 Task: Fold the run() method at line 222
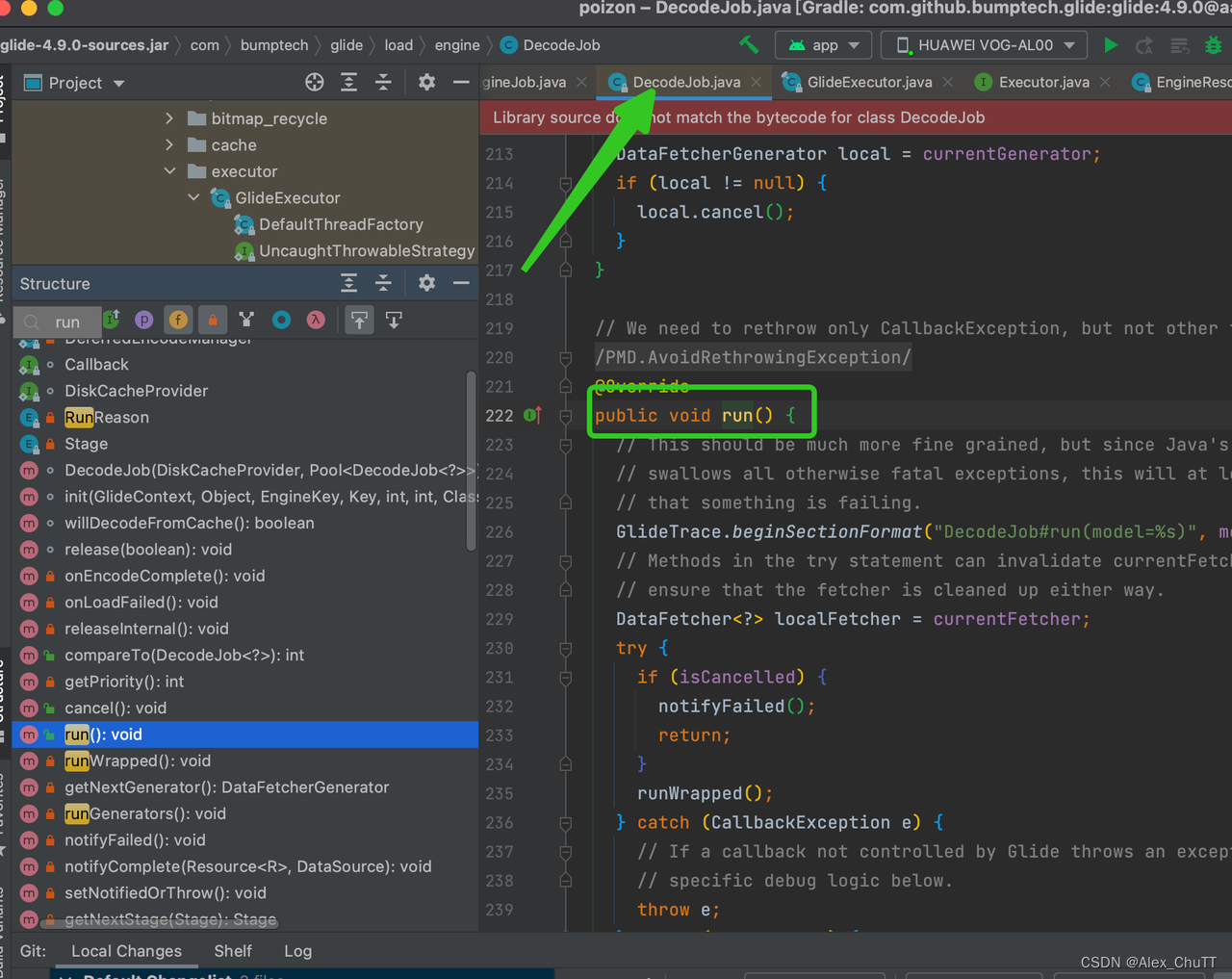pos(566,416)
